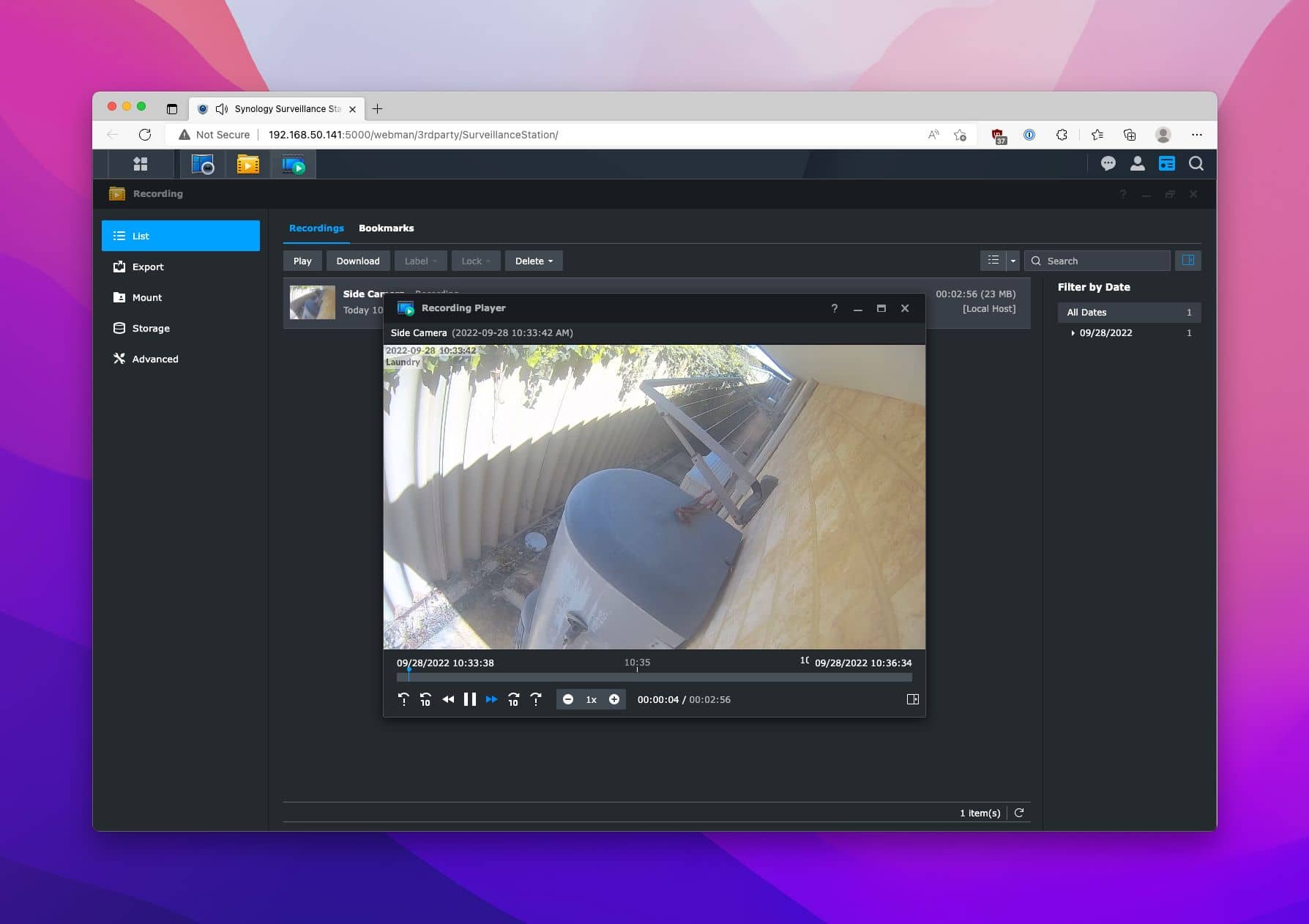1309x924 pixels.
Task: Open browser settings and more menu
Action: click(1197, 135)
